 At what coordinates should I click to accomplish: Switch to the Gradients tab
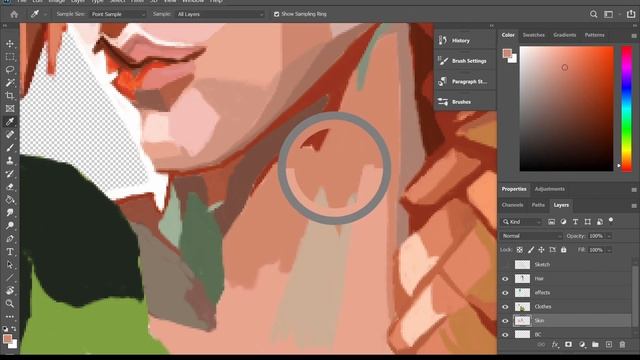point(564,35)
